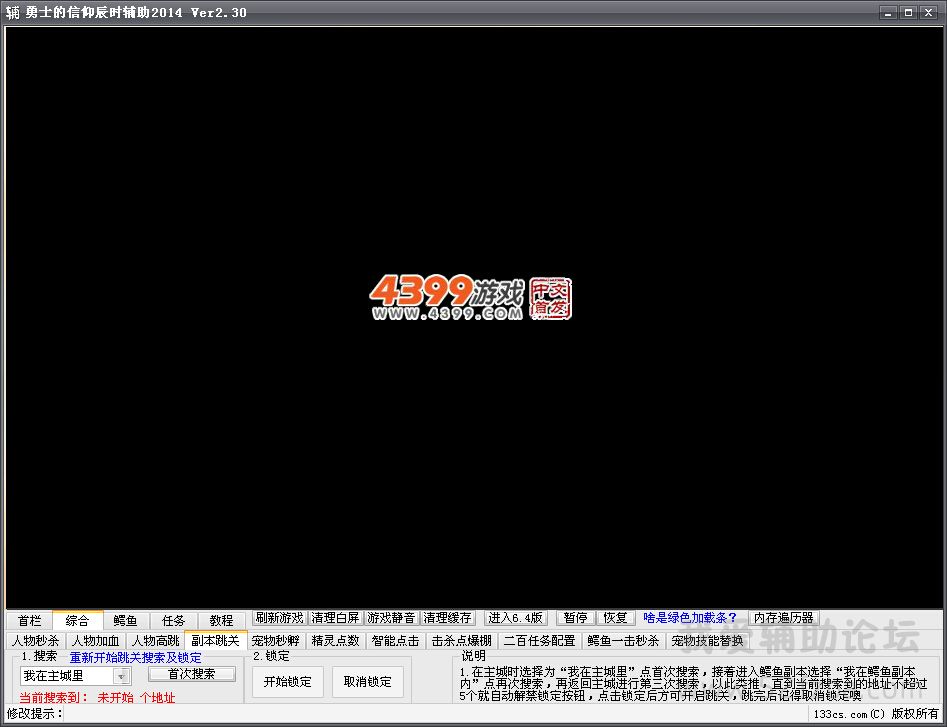Switch to the 鳄鱼一击秒杀 sub-tab
The image size is (947, 727).
(624, 641)
